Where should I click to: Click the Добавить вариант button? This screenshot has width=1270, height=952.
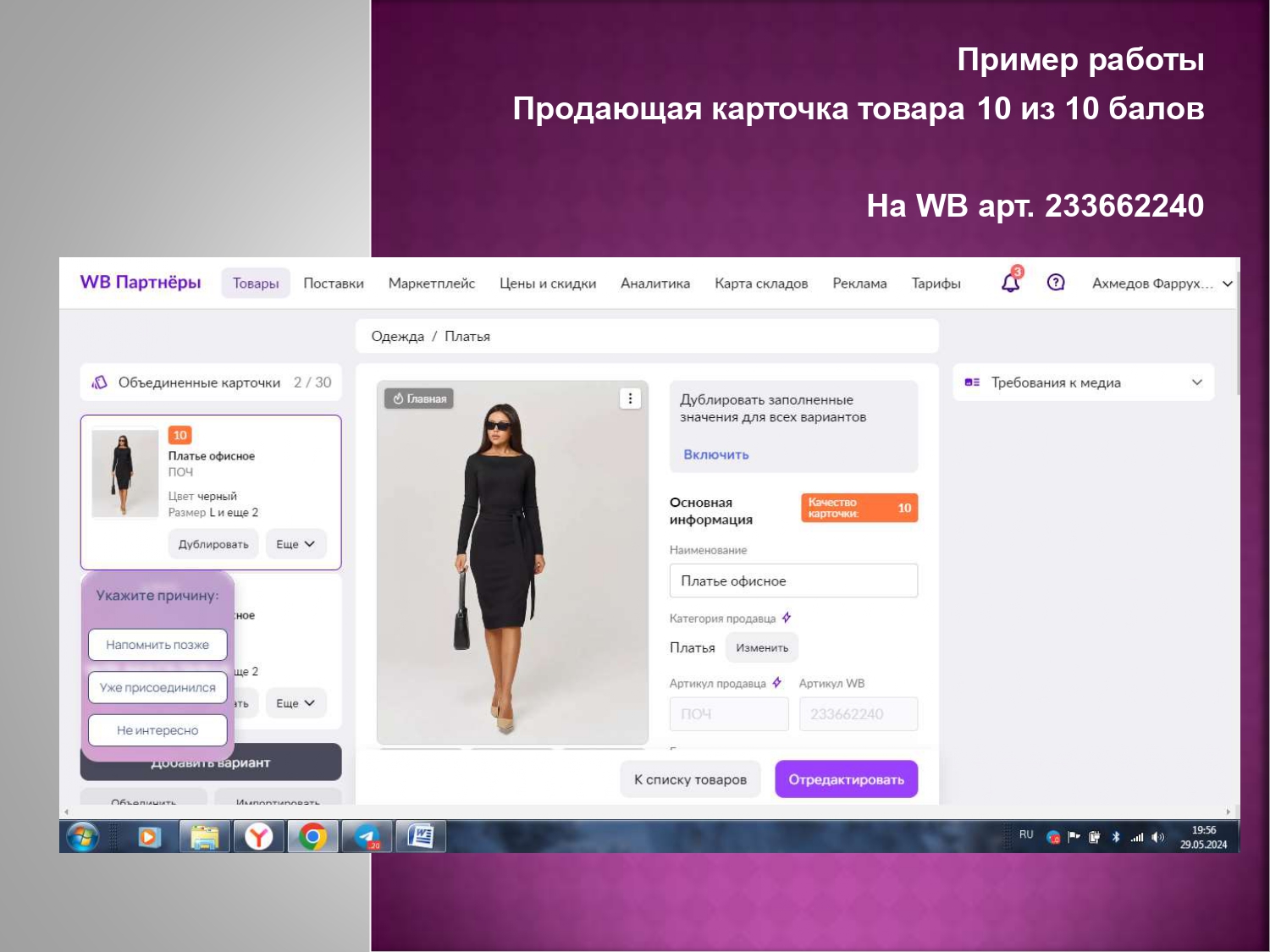point(211,762)
